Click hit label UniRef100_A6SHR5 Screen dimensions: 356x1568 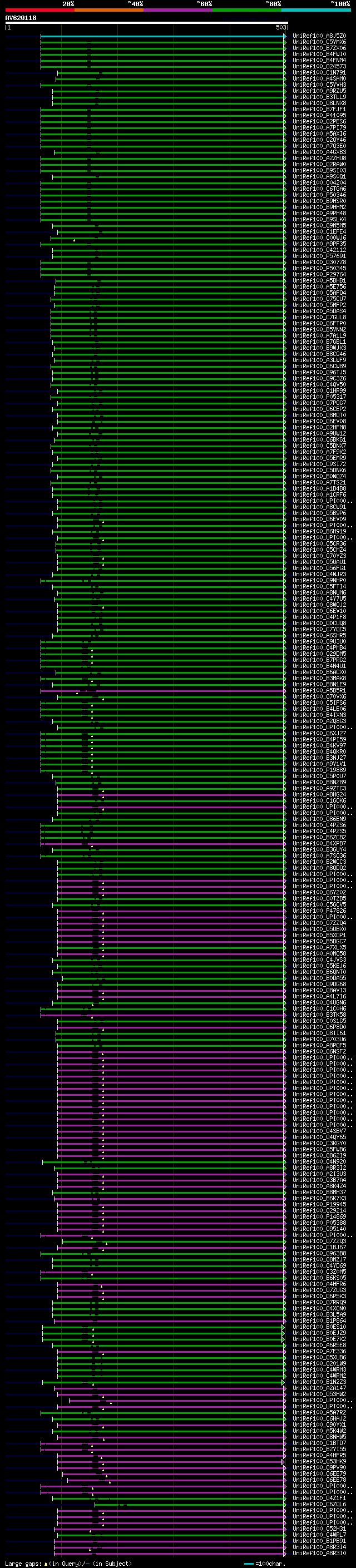319,635
